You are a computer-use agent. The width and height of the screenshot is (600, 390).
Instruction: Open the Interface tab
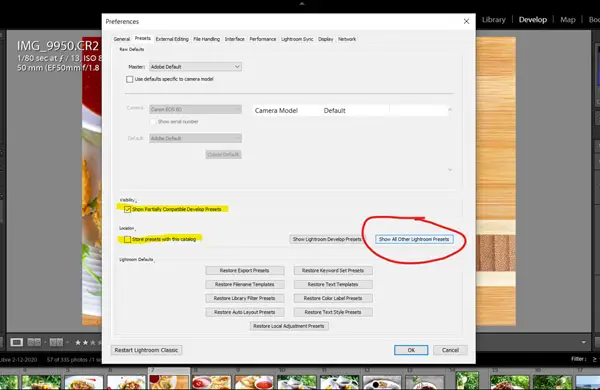(234, 39)
